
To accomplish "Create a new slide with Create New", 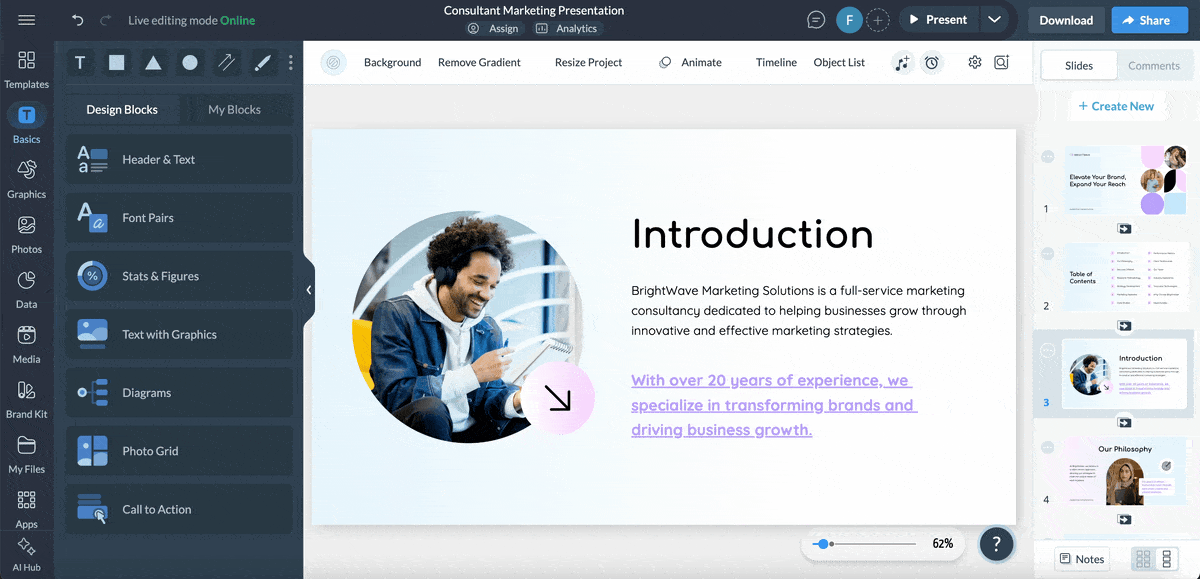I will [1117, 105].
